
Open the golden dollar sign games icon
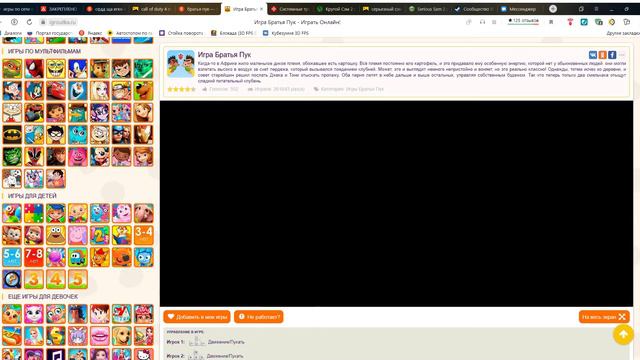click(56, 336)
